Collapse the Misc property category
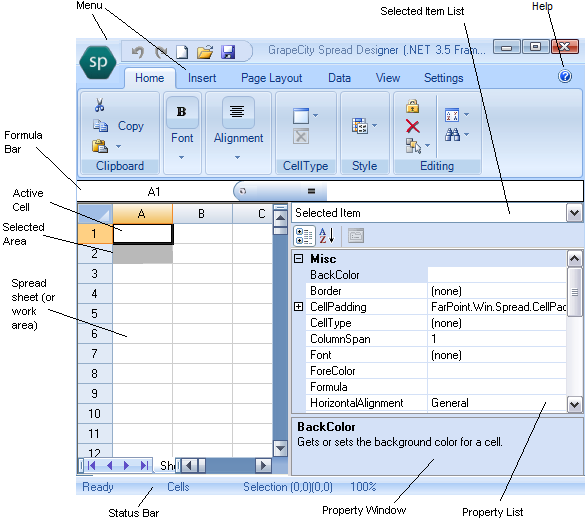The height and width of the screenshot is (522, 587). [x=298, y=259]
